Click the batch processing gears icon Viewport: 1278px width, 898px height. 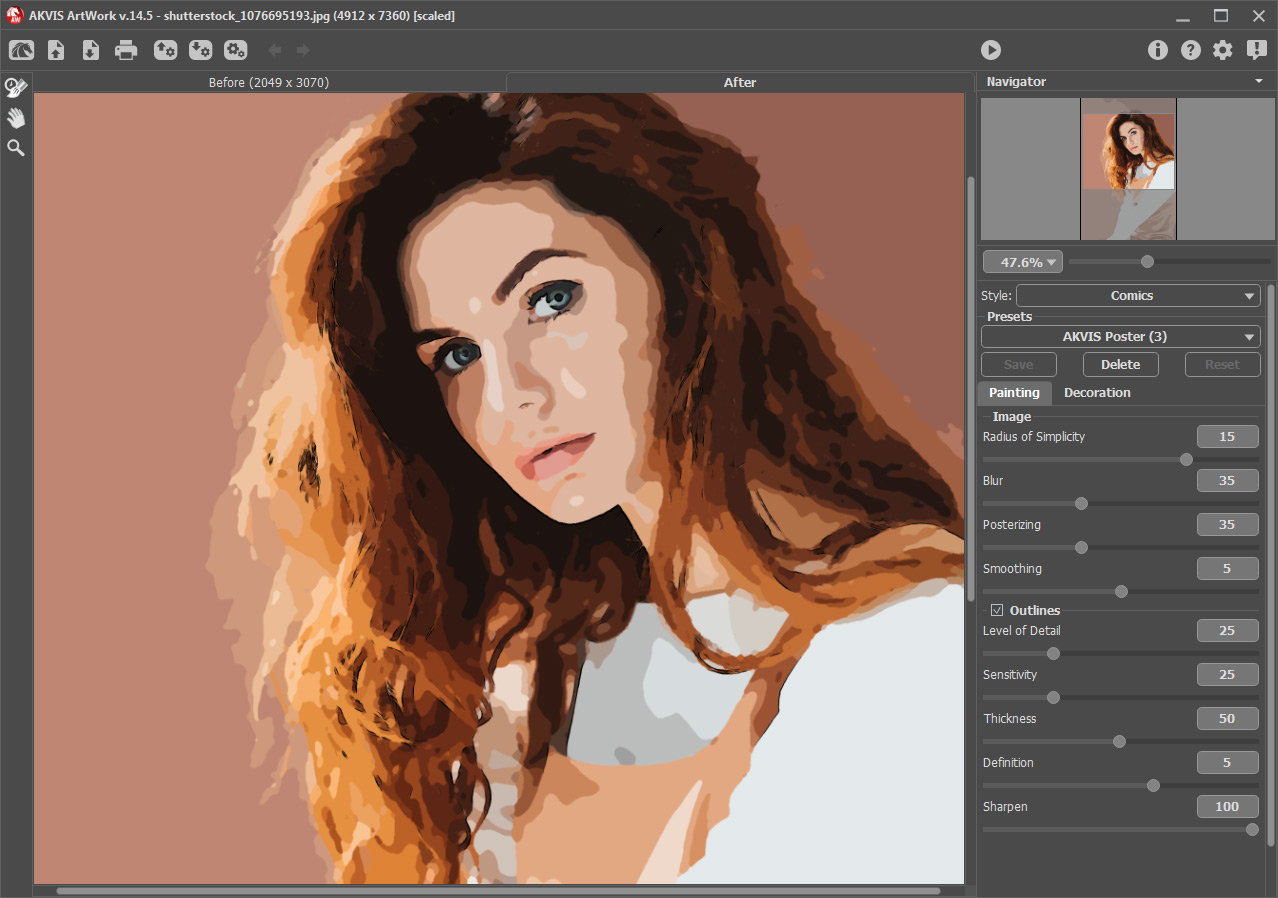pyautogui.click(x=235, y=50)
